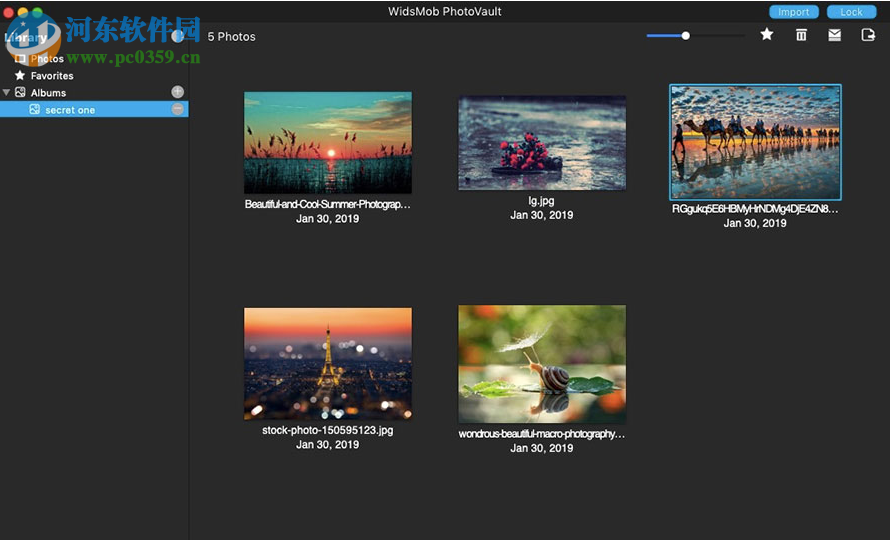Click the trash delete icon in toolbar
The image size is (890, 540).
click(x=801, y=35)
